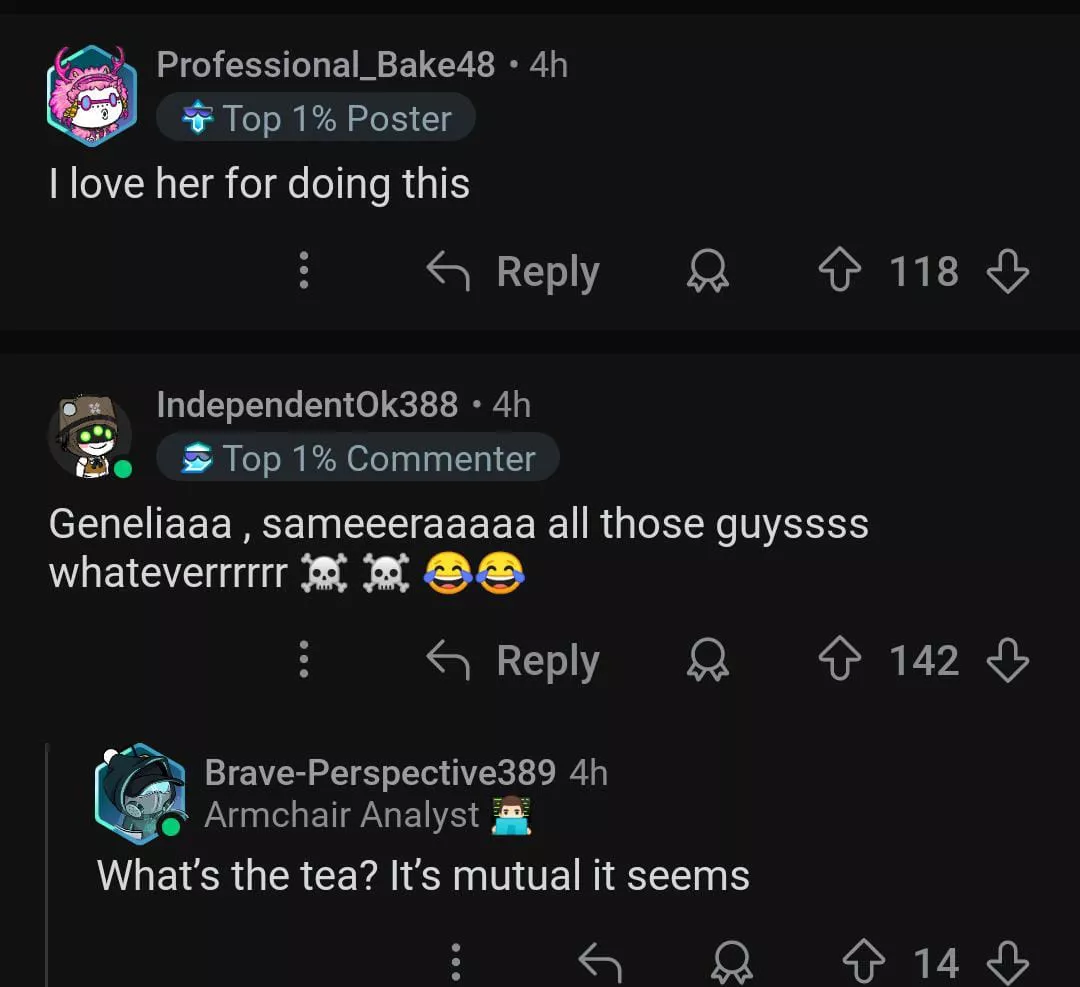Image resolution: width=1080 pixels, height=987 pixels.
Task: Open three-dot menu on IndependentOk388's comment
Action: 304,661
